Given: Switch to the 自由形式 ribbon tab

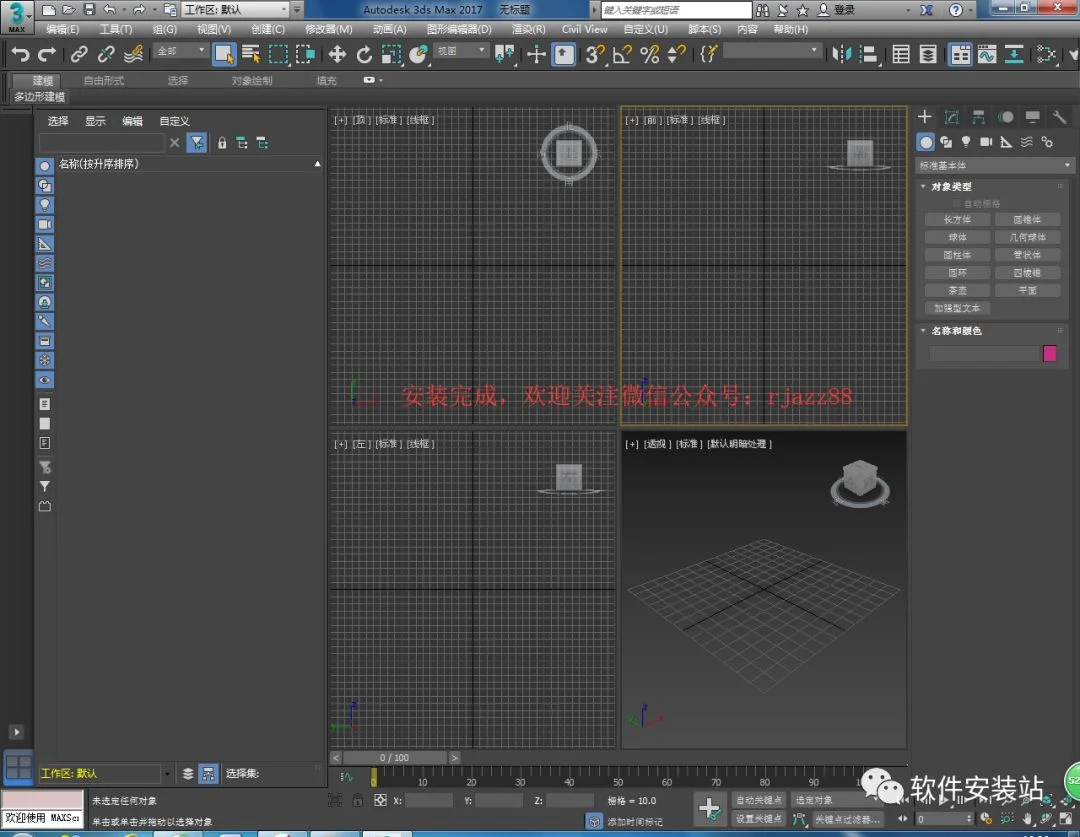Looking at the screenshot, I should click(103, 81).
